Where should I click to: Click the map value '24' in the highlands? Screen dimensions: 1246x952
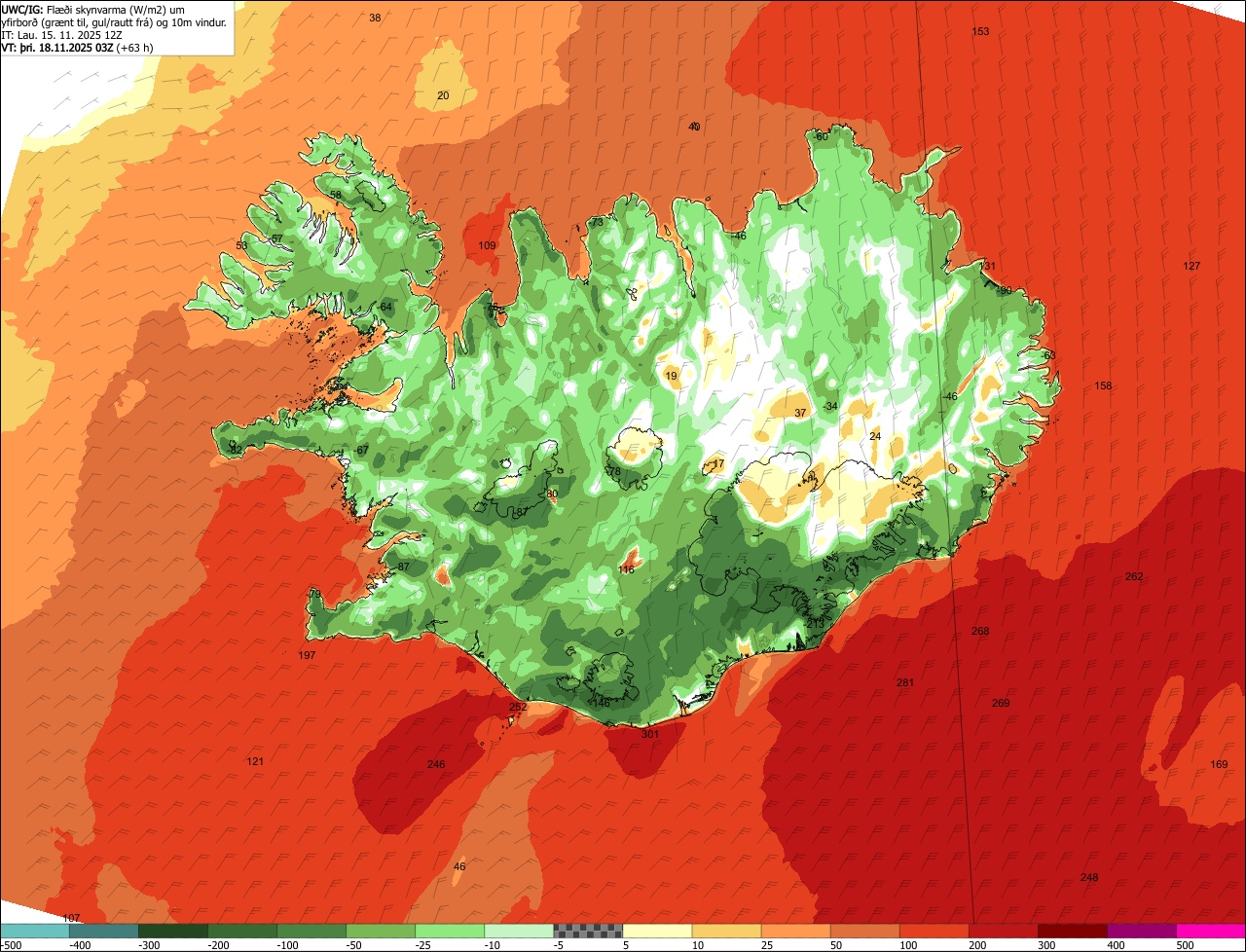point(875,436)
